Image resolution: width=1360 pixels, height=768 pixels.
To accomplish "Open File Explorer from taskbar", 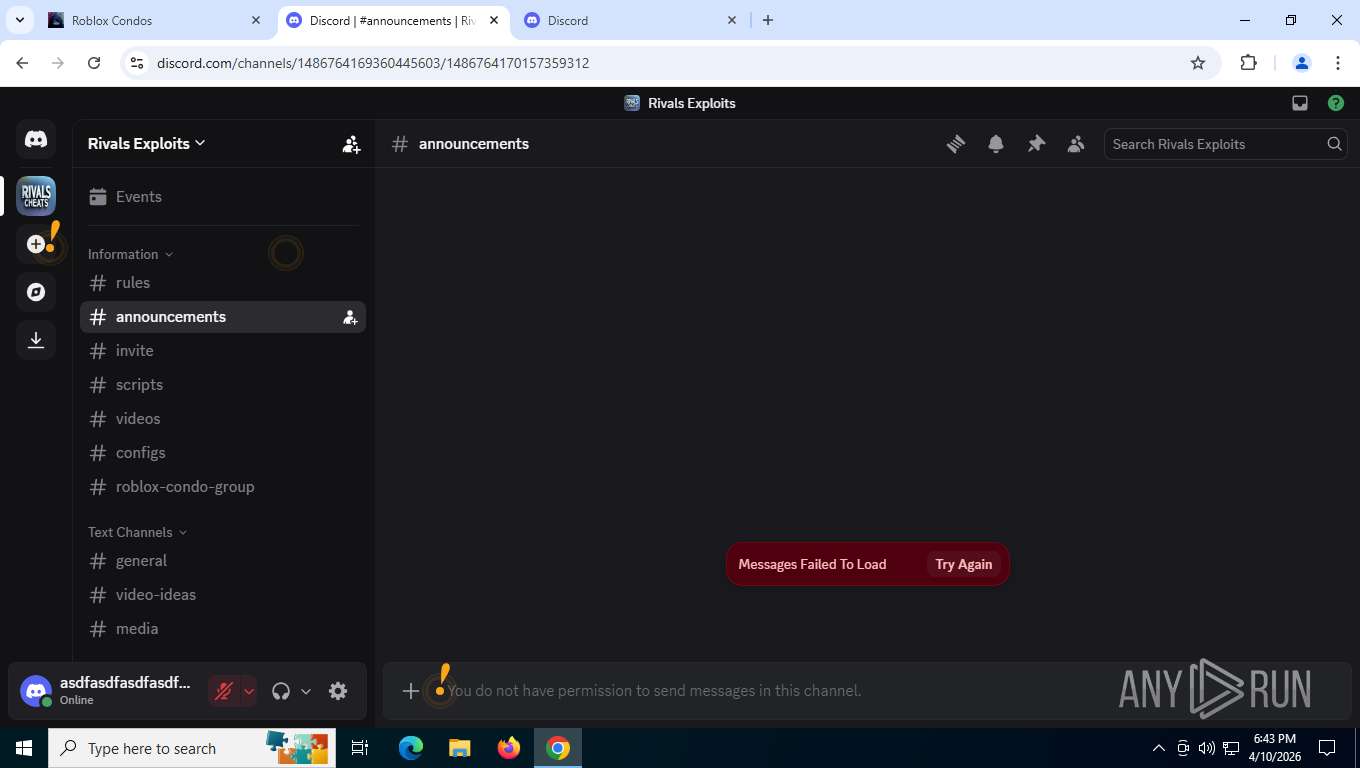I will tap(459, 748).
